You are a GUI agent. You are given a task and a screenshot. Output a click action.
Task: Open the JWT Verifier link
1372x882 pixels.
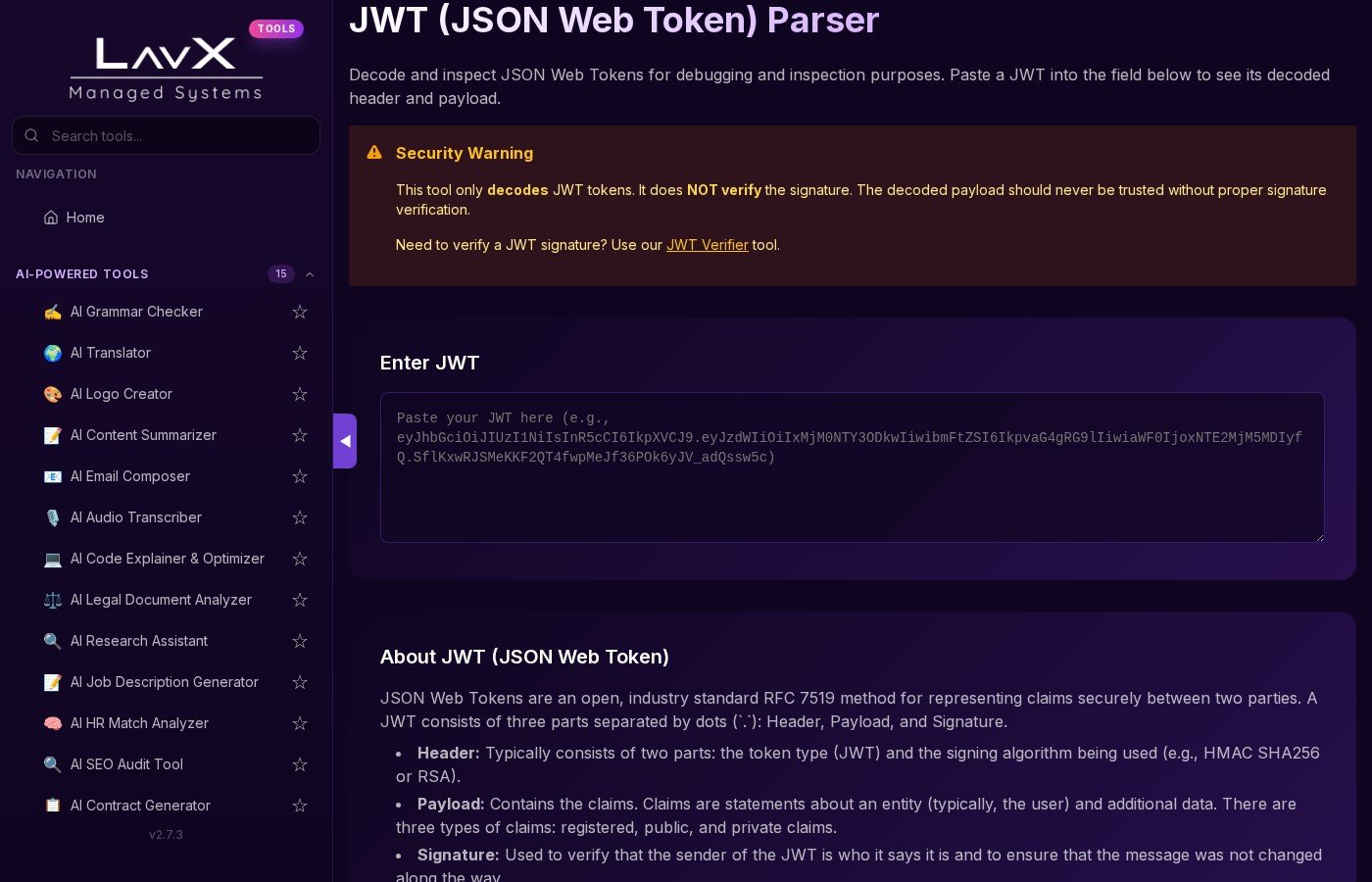click(x=707, y=245)
